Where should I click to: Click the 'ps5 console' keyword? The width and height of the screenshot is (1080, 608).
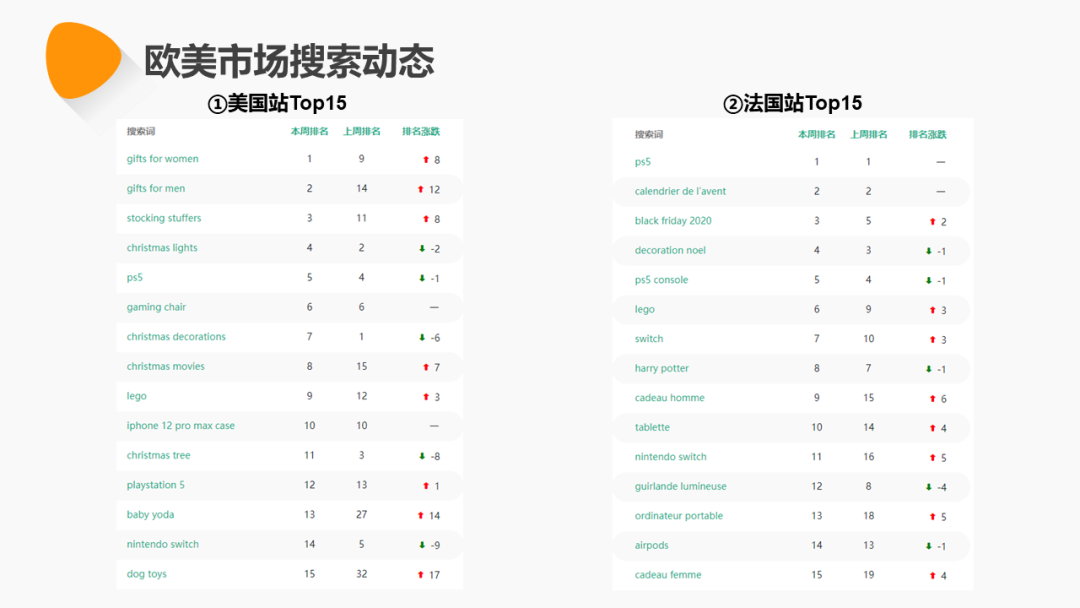661,280
